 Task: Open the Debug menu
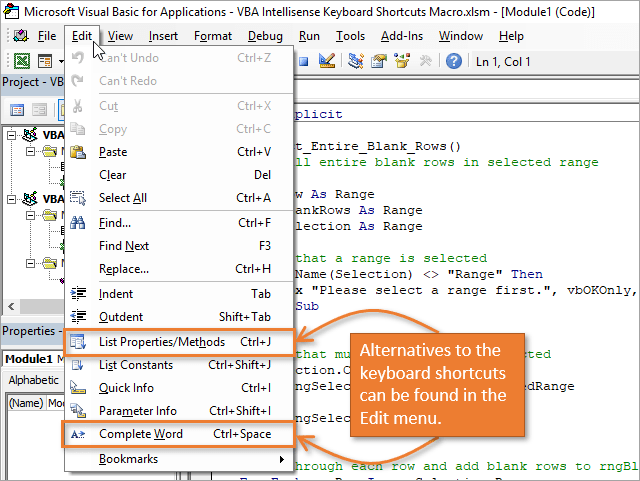(264, 36)
